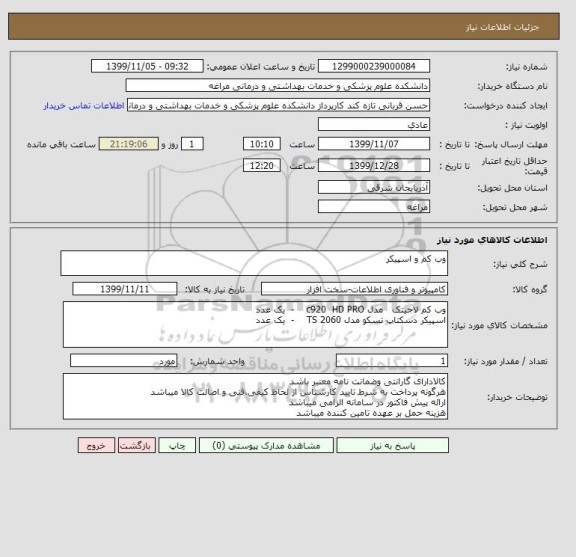Click label حداقل تاریخ اعتبار قیمت

point(514,166)
